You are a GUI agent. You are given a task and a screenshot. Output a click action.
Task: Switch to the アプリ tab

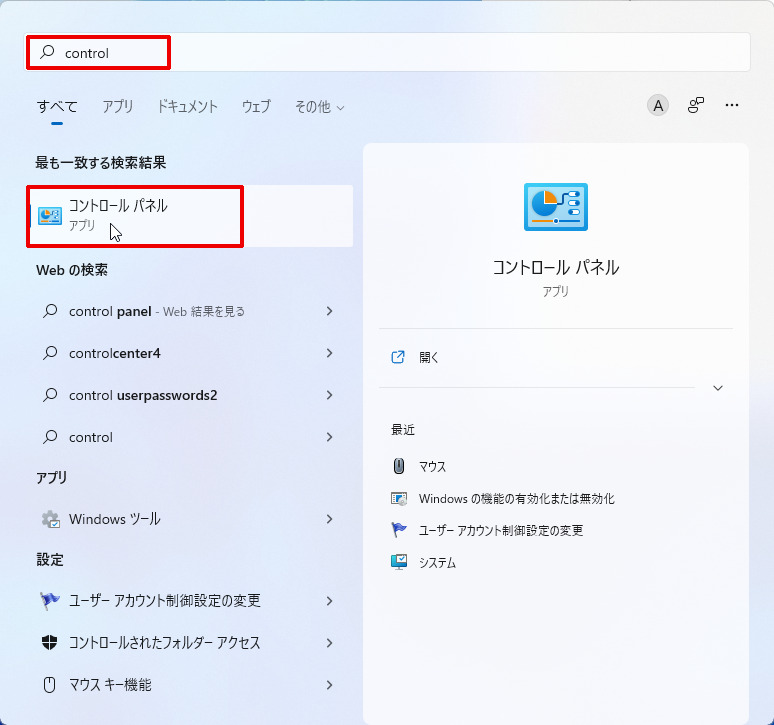click(117, 106)
